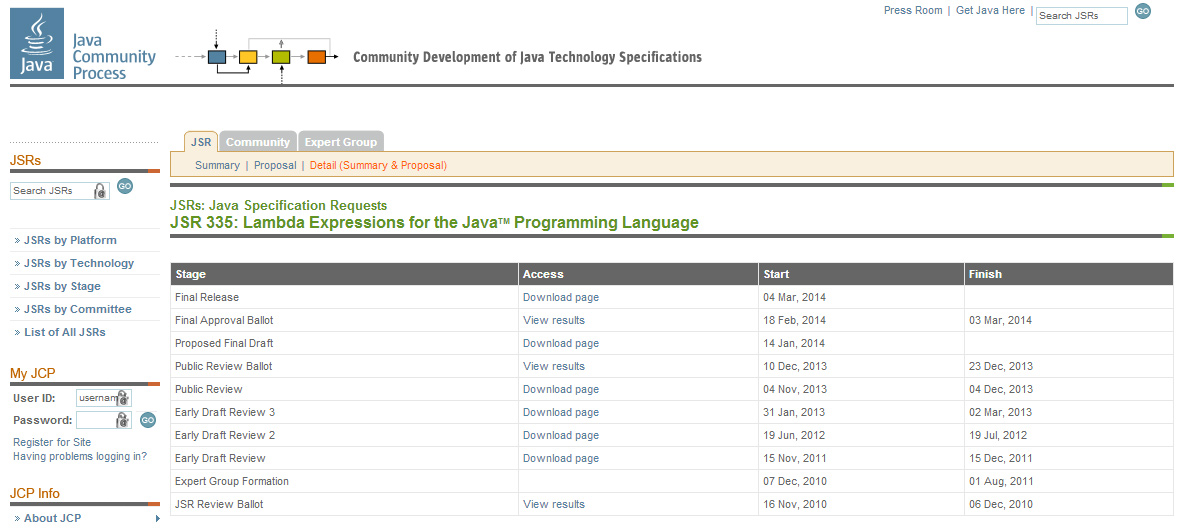Click the Finish column header
Image resolution: width=1181 pixels, height=528 pixels.
pyautogui.click(x=1069, y=274)
